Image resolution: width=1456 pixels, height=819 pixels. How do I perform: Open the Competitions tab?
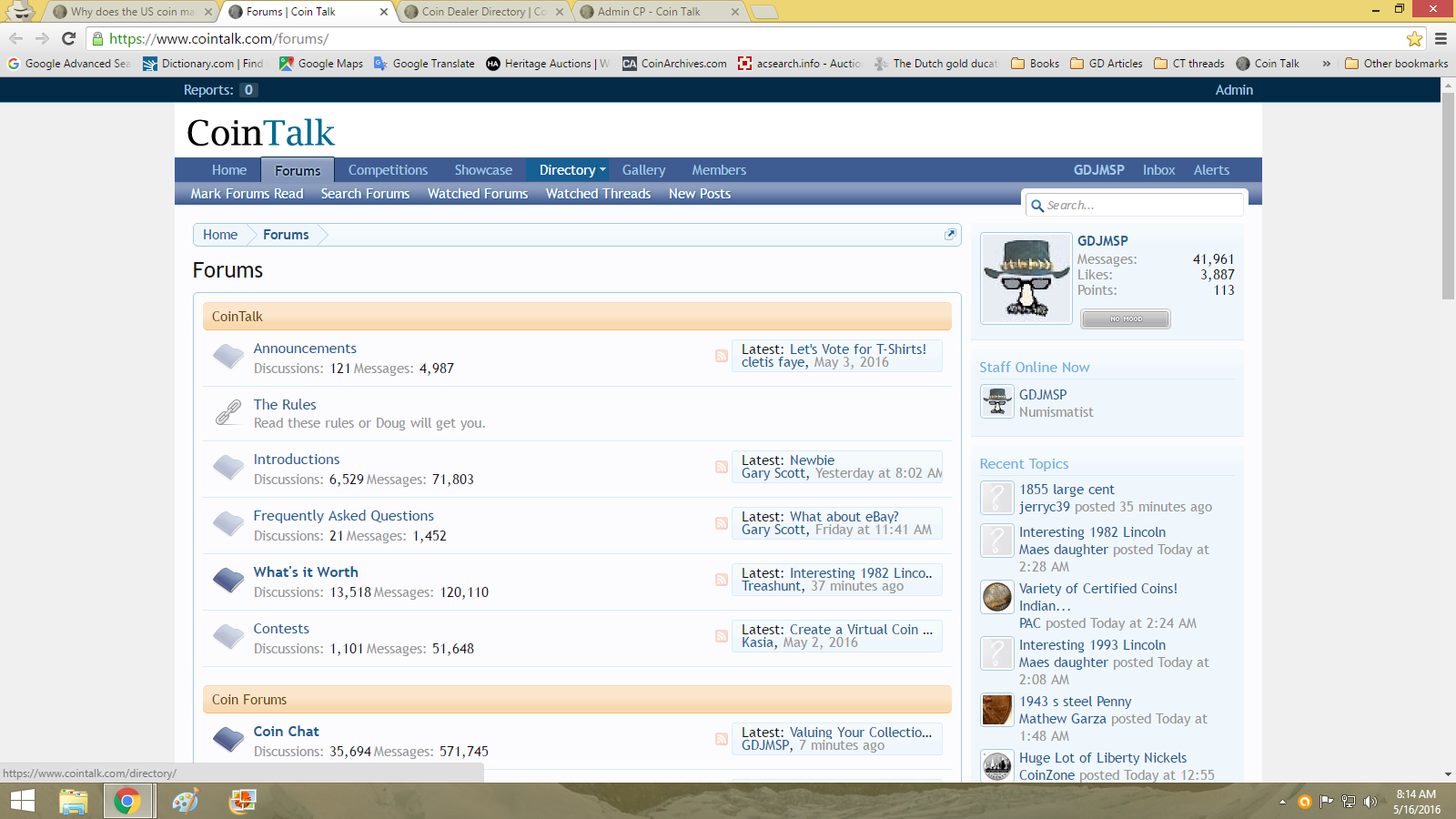click(x=388, y=170)
